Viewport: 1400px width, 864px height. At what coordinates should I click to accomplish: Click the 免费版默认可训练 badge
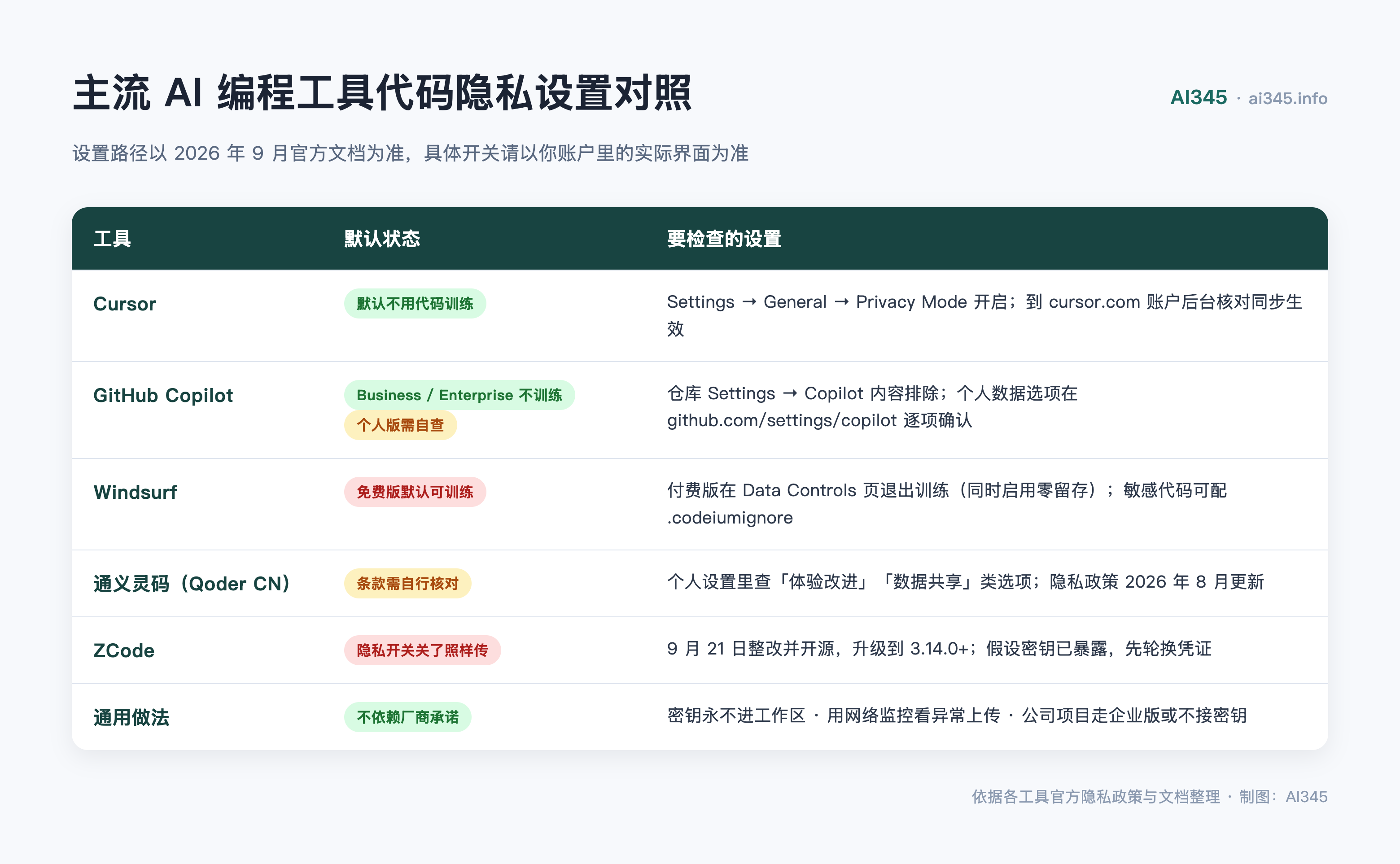tap(415, 492)
